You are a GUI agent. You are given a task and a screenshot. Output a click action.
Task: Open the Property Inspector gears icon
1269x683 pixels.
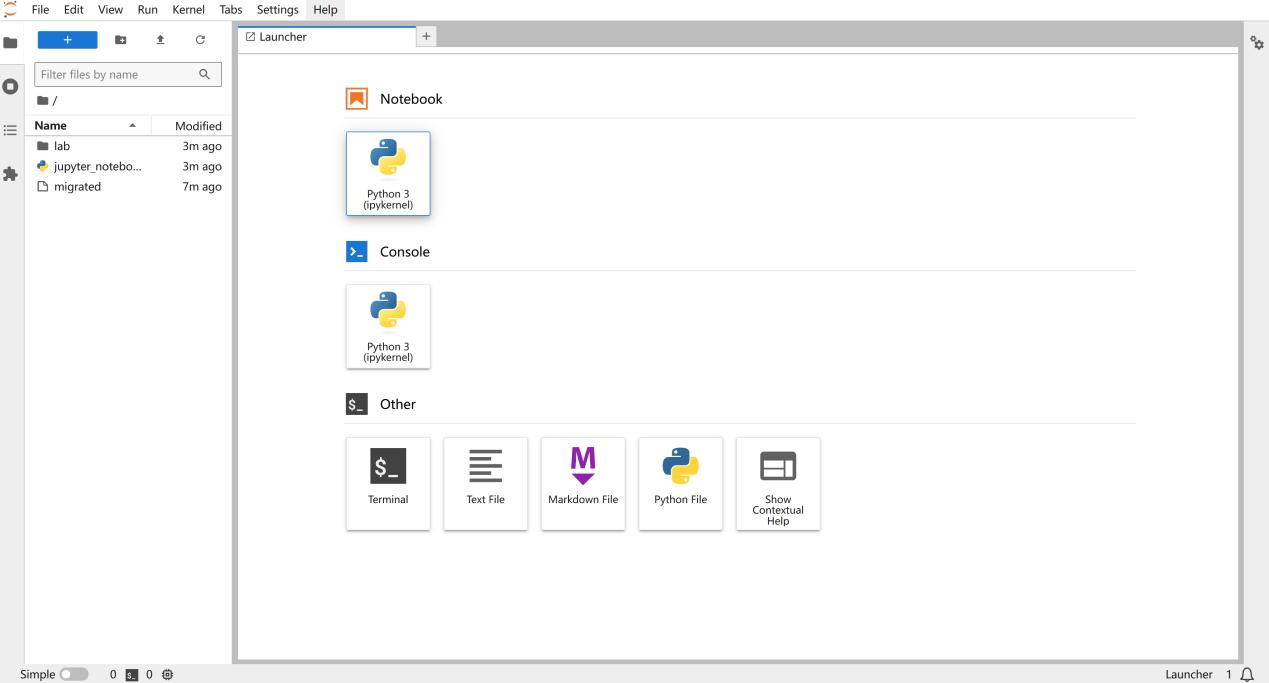tap(1257, 43)
